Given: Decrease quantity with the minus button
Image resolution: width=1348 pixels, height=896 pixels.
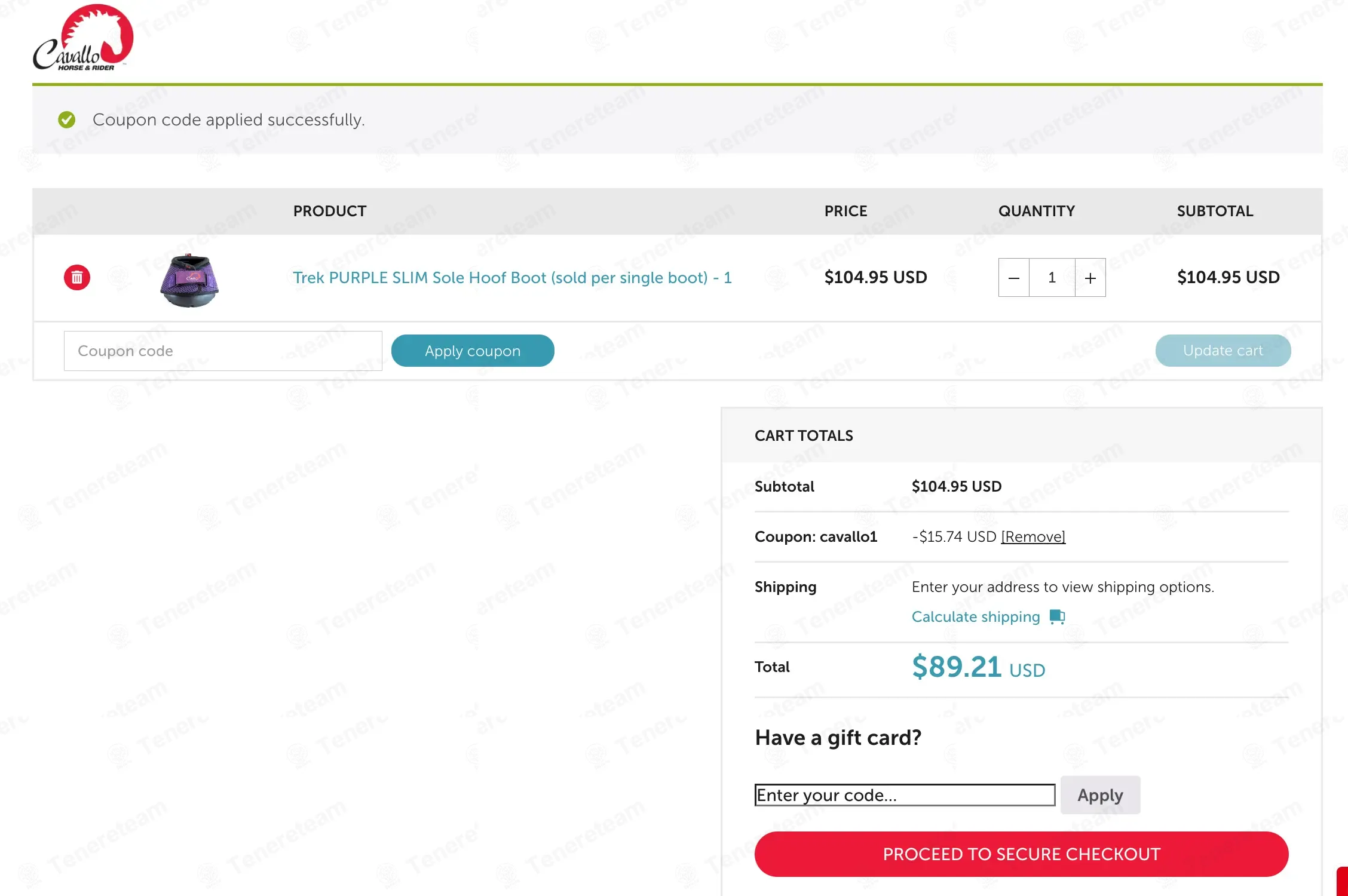Looking at the screenshot, I should click(1014, 278).
